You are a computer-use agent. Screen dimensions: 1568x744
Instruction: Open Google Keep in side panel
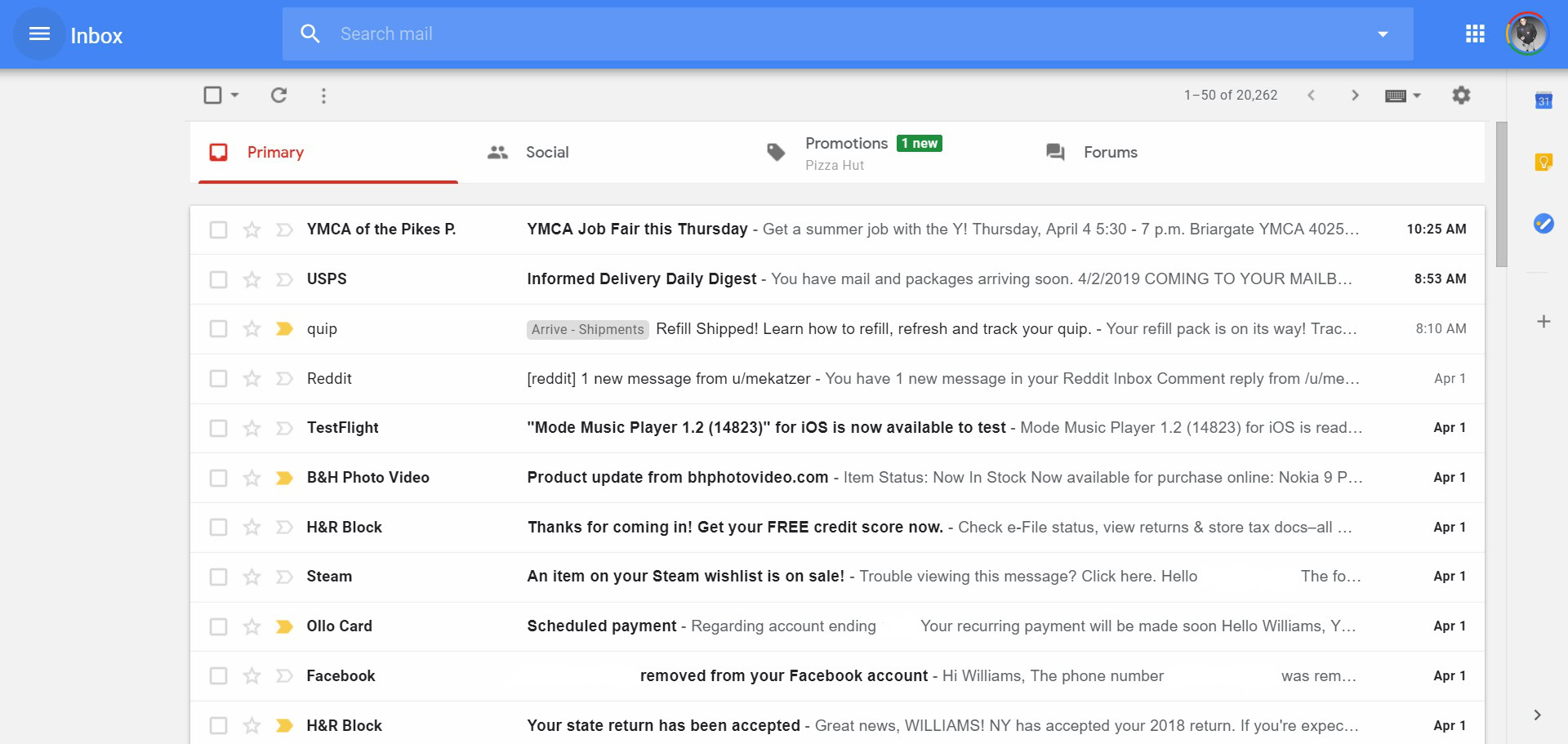pos(1543,162)
